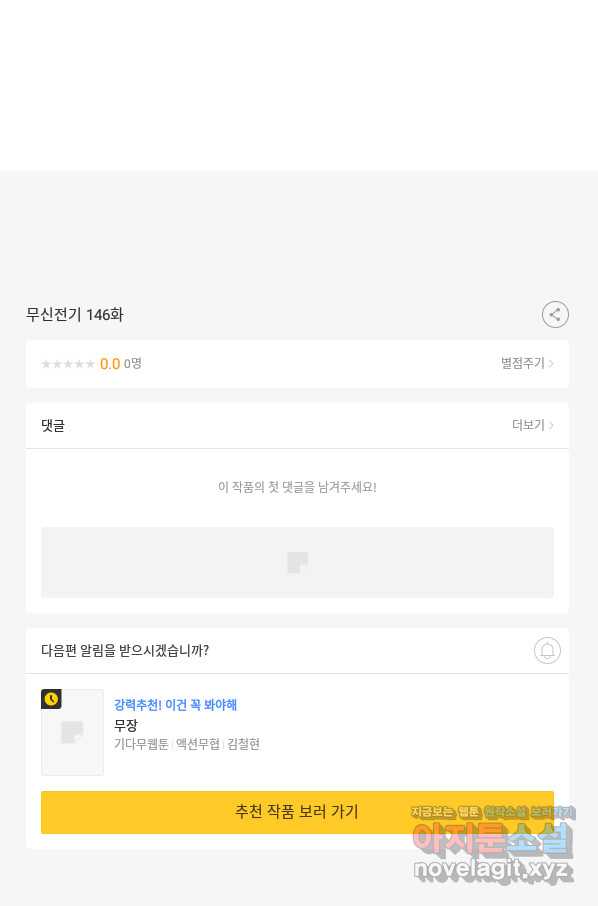Select the 무장 title text

[x=125, y=725]
